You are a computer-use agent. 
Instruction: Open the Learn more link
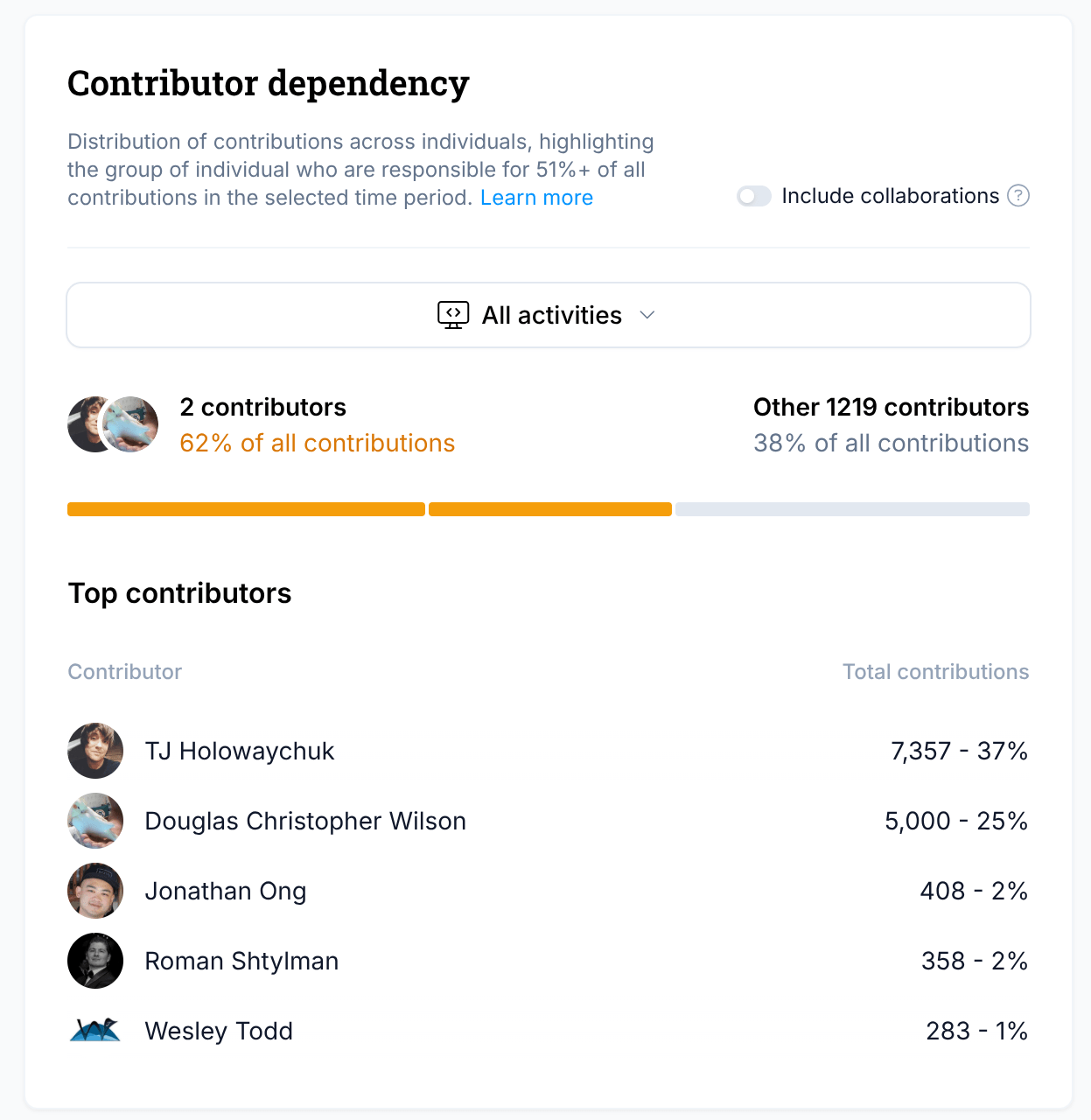pos(536,198)
